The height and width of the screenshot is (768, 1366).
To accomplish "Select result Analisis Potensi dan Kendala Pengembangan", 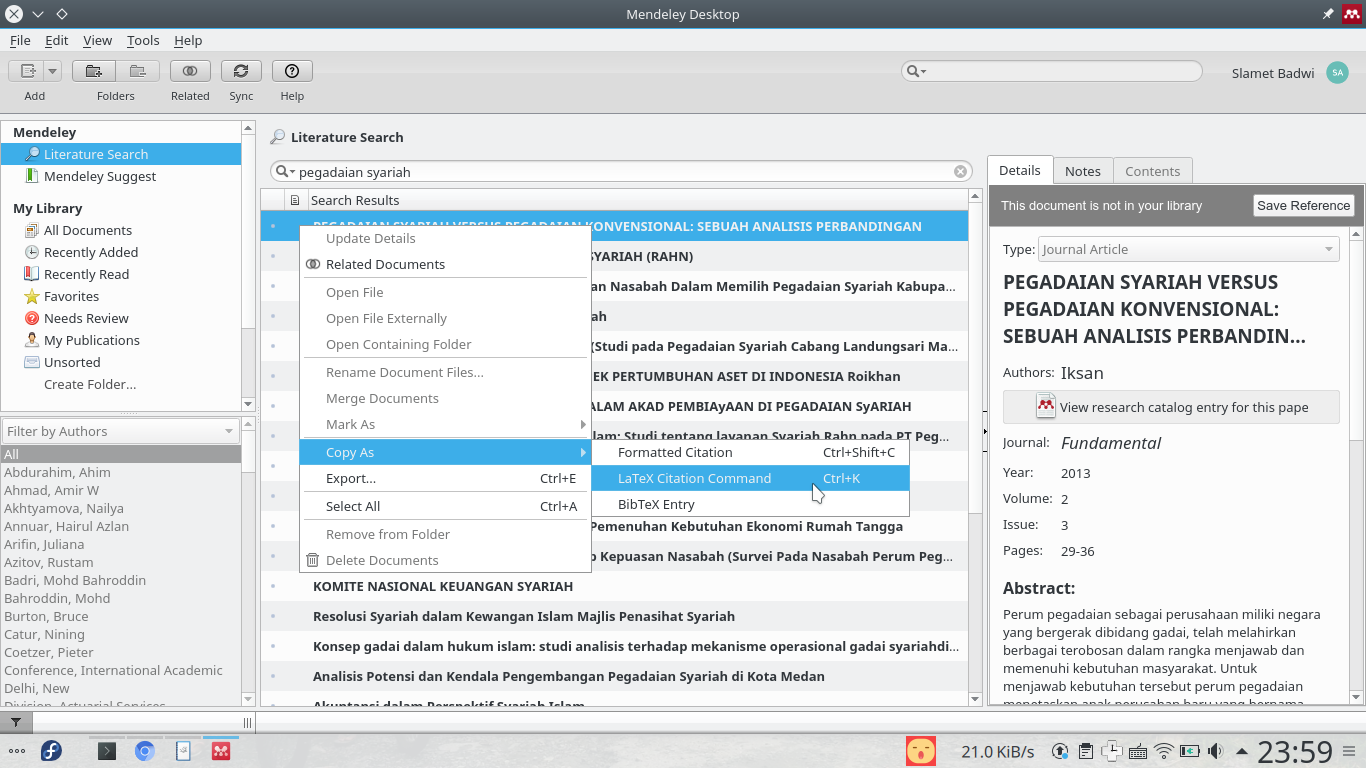I will (x=614, y=676).
